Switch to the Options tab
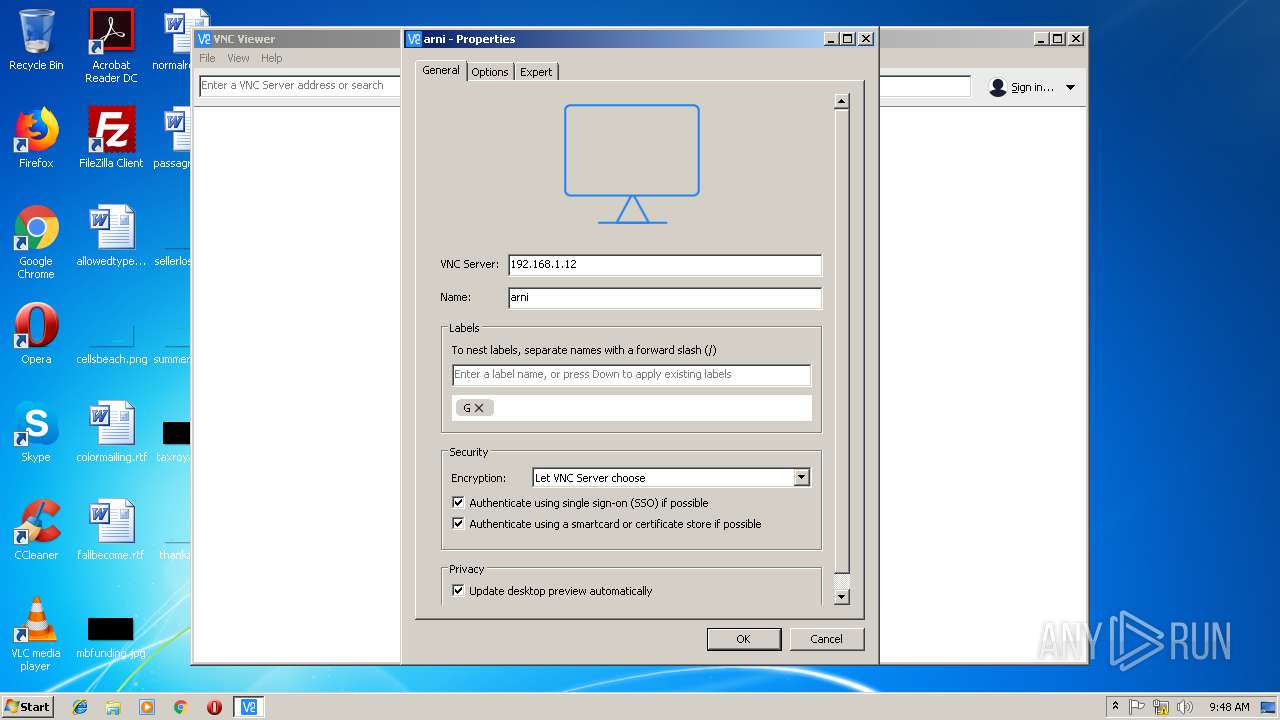 [x=490, y=72]
